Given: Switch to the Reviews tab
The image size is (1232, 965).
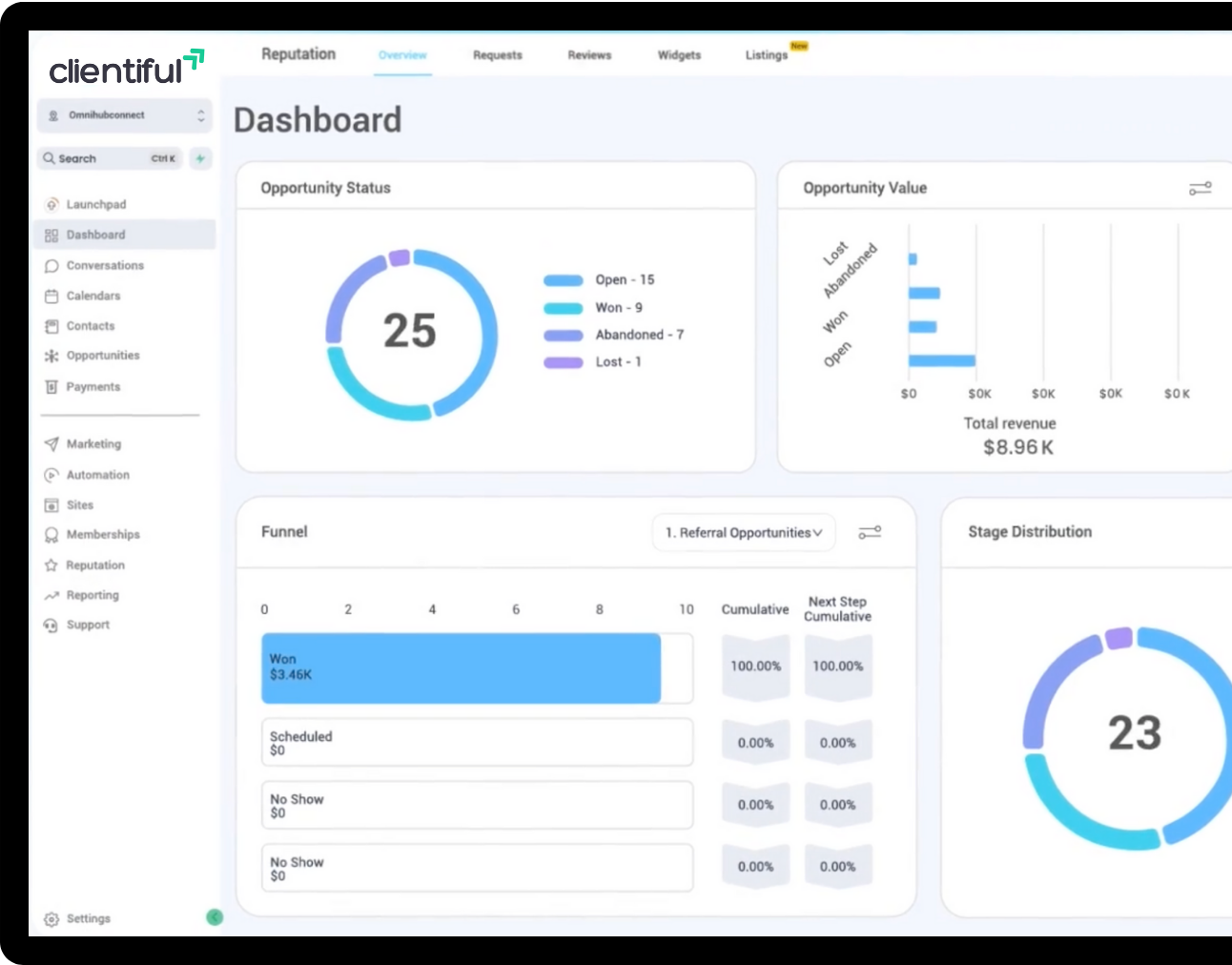Looking at the screenshot, I should coord(589,55).
